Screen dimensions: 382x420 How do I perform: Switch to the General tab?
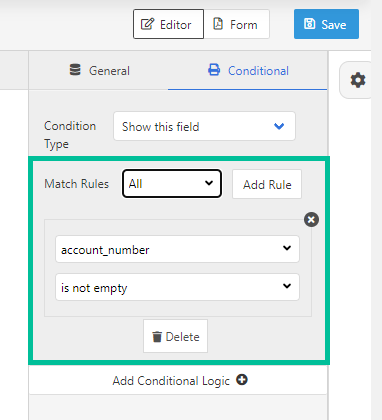tap(99, 71)
